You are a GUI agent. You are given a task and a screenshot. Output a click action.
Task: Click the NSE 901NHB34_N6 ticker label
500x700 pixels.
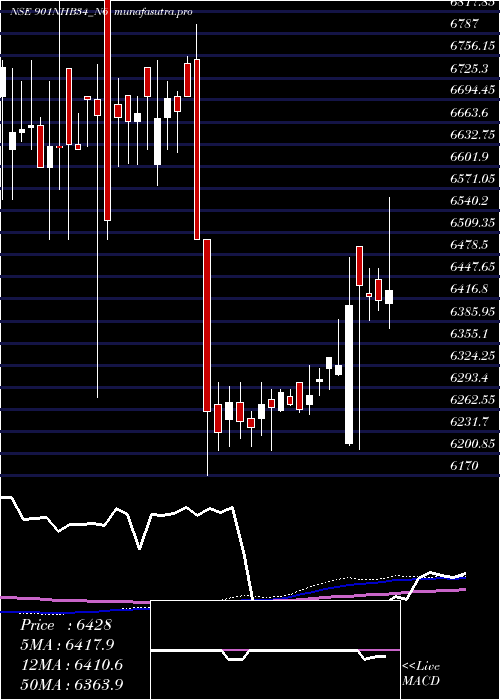click(x=59, y=12)
